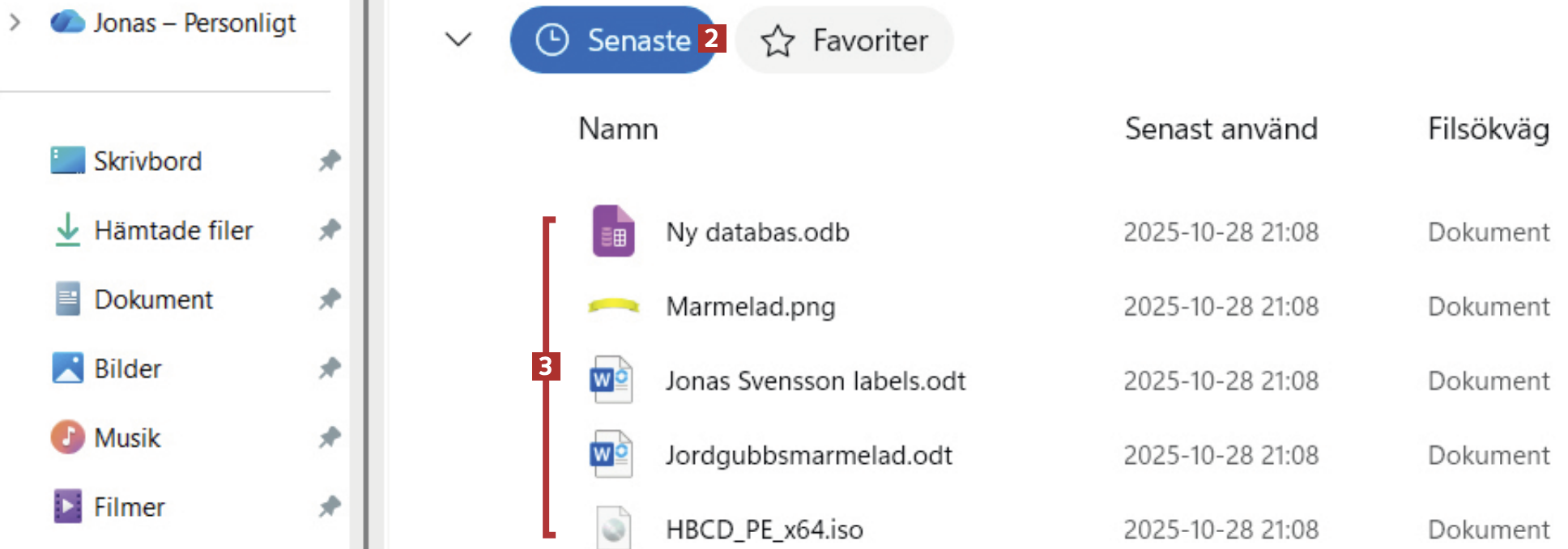The height and width of the screenshot is (549, 1568).
Task: Switch to the Favoriter tab
Action: pos(844,40)
